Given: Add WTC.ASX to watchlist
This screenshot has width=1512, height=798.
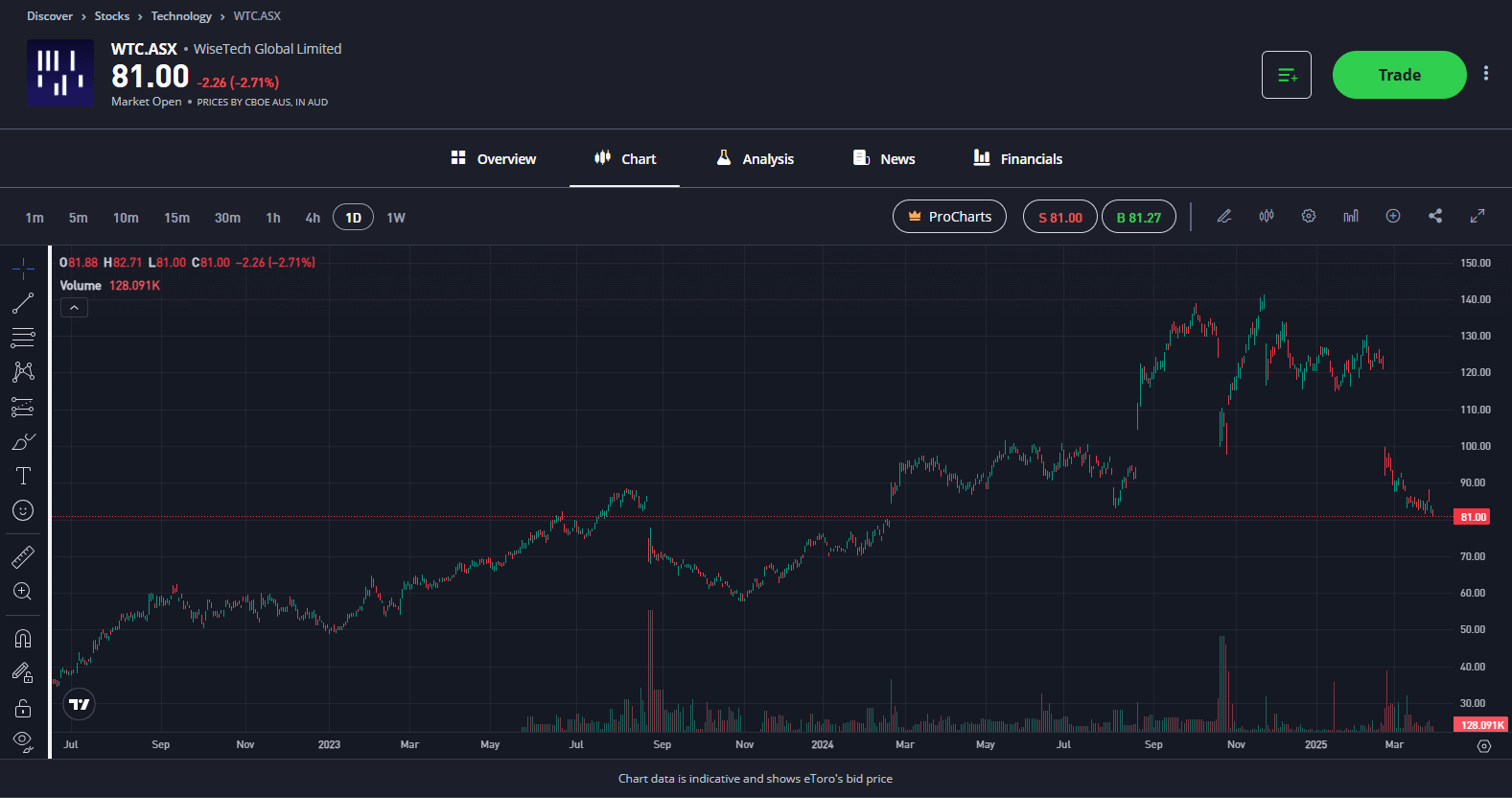Looking at the screenshot, I should (1287, 75).
